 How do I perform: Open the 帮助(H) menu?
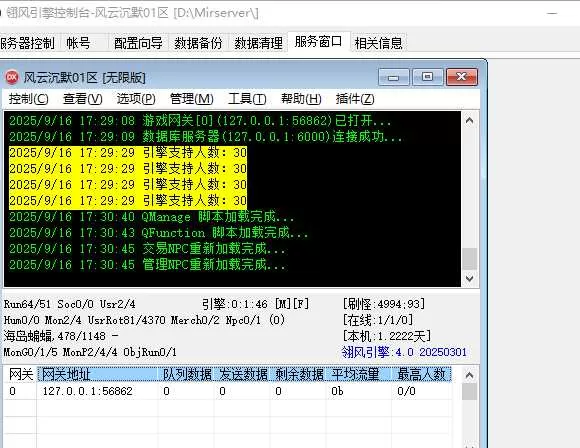coord(301,99)
